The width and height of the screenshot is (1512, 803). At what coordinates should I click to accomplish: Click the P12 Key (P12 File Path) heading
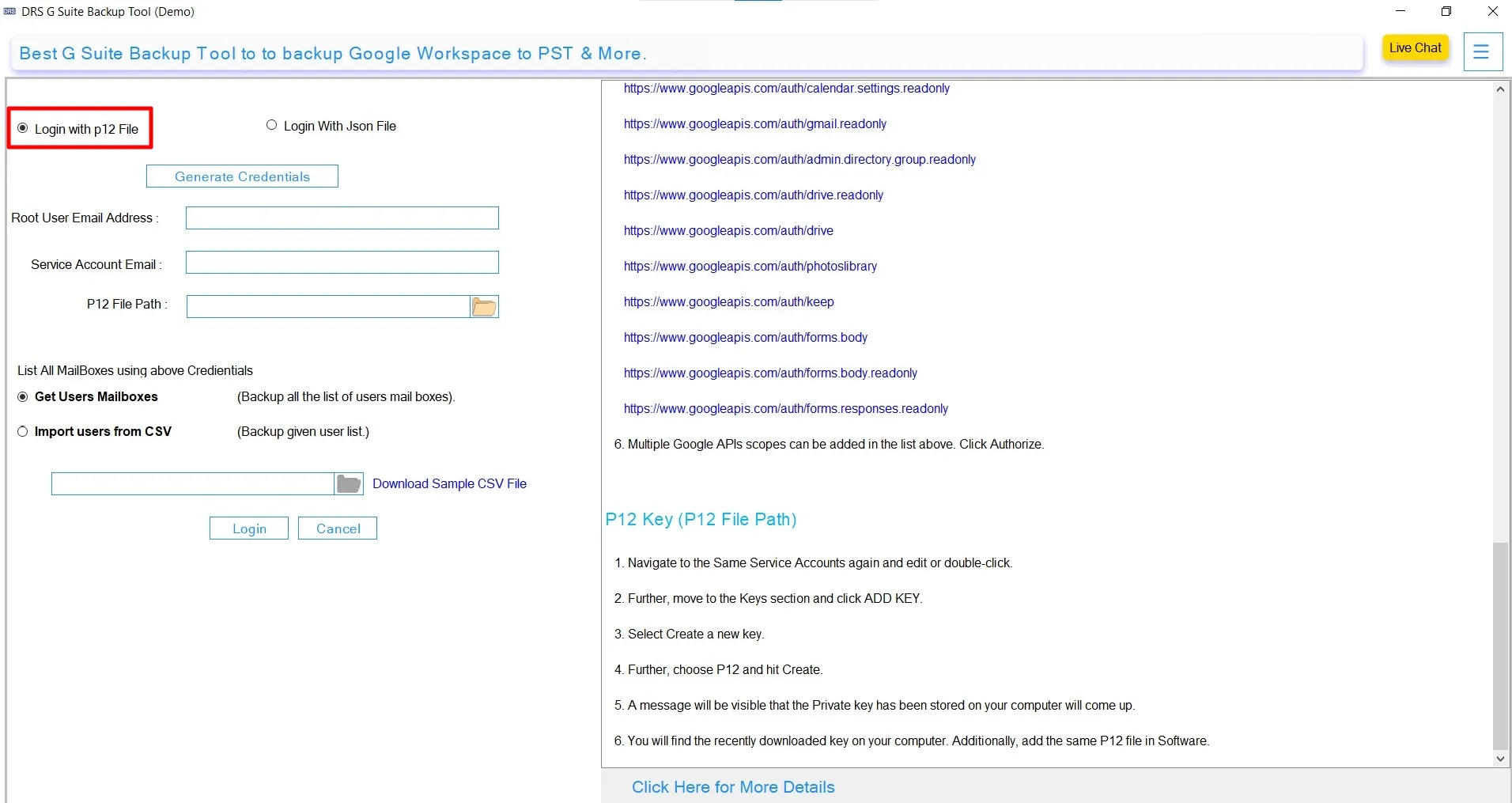[x=701, y=520]
